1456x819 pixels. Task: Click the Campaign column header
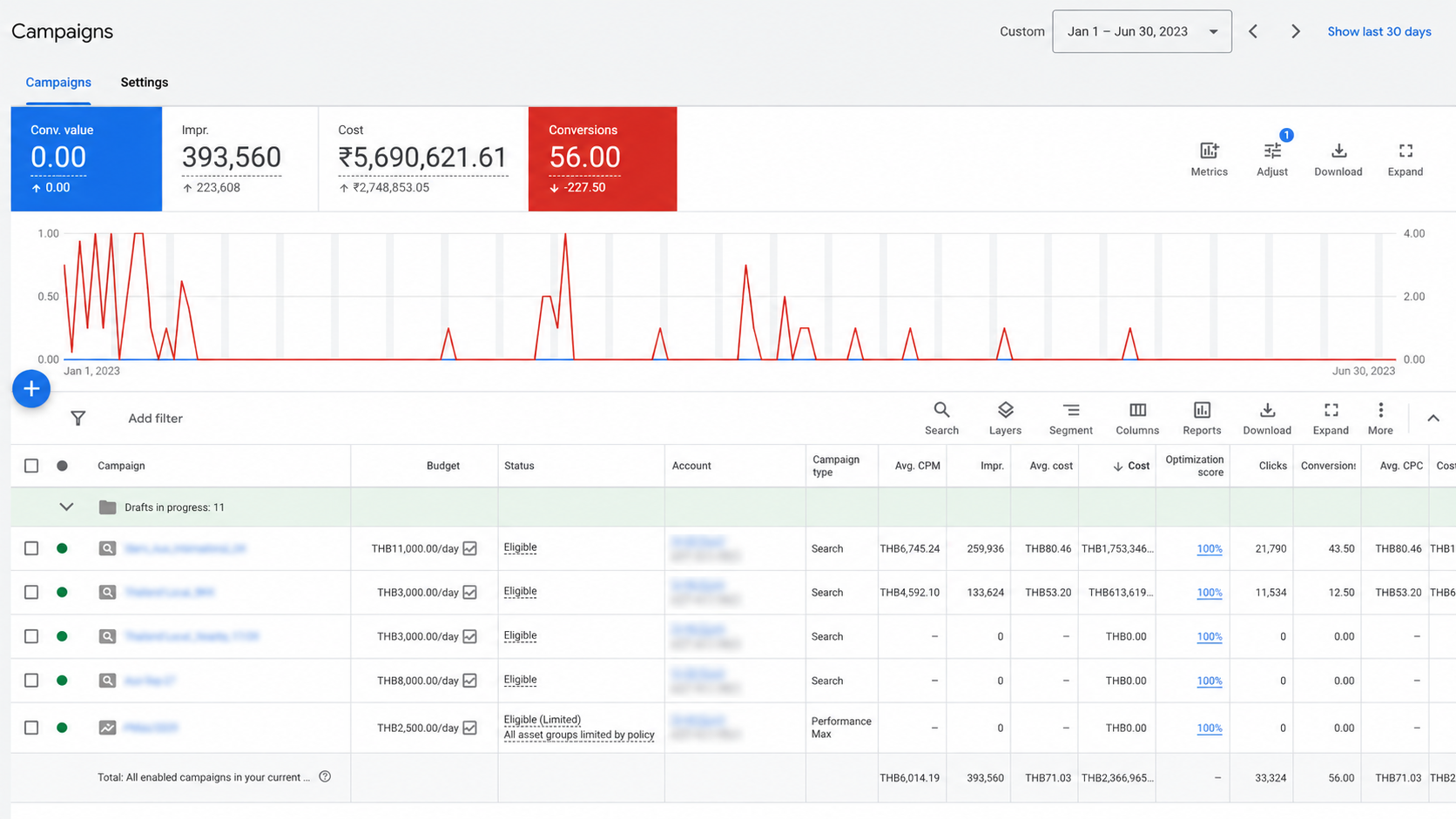121,466
